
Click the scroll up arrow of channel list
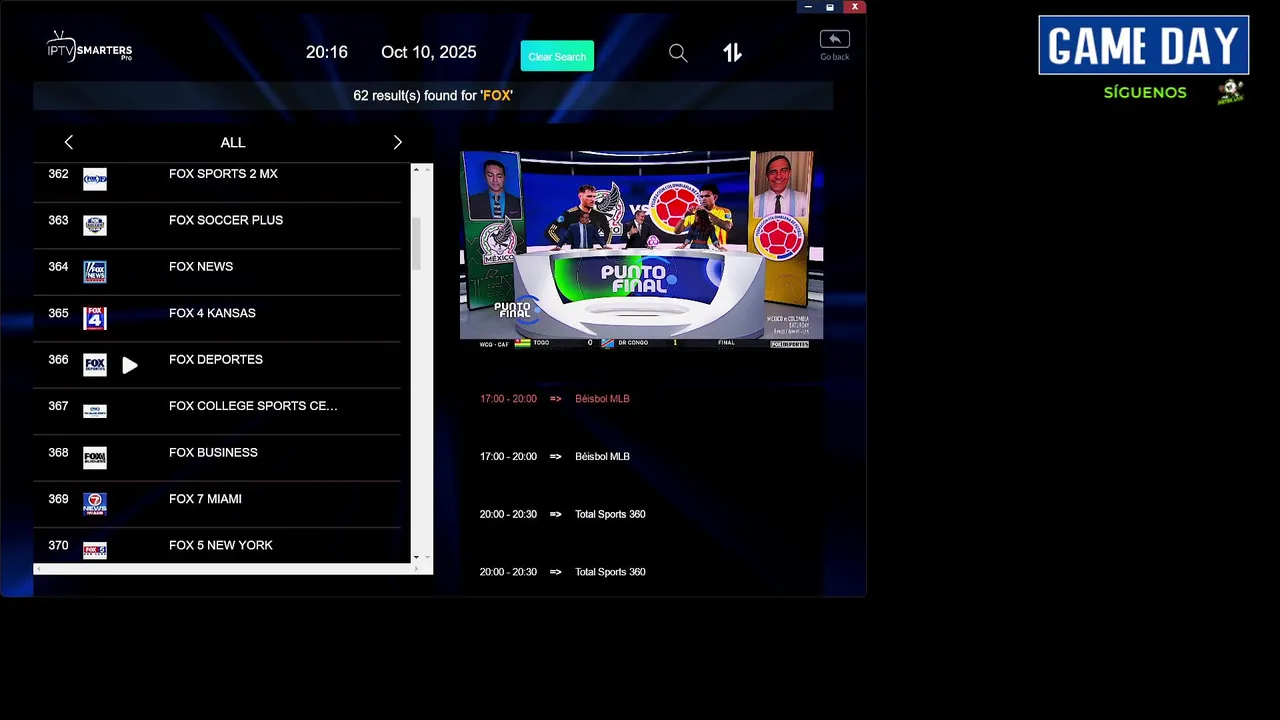coord(416,170)
